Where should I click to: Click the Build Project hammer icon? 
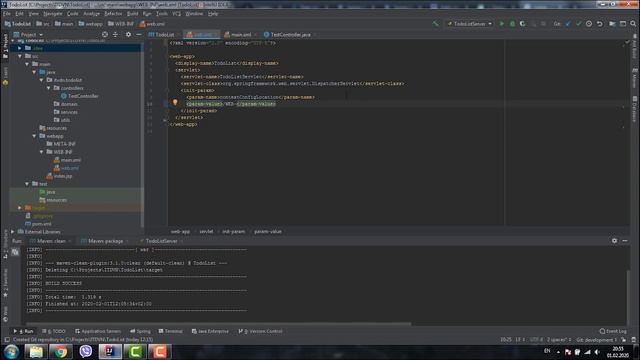435,24
